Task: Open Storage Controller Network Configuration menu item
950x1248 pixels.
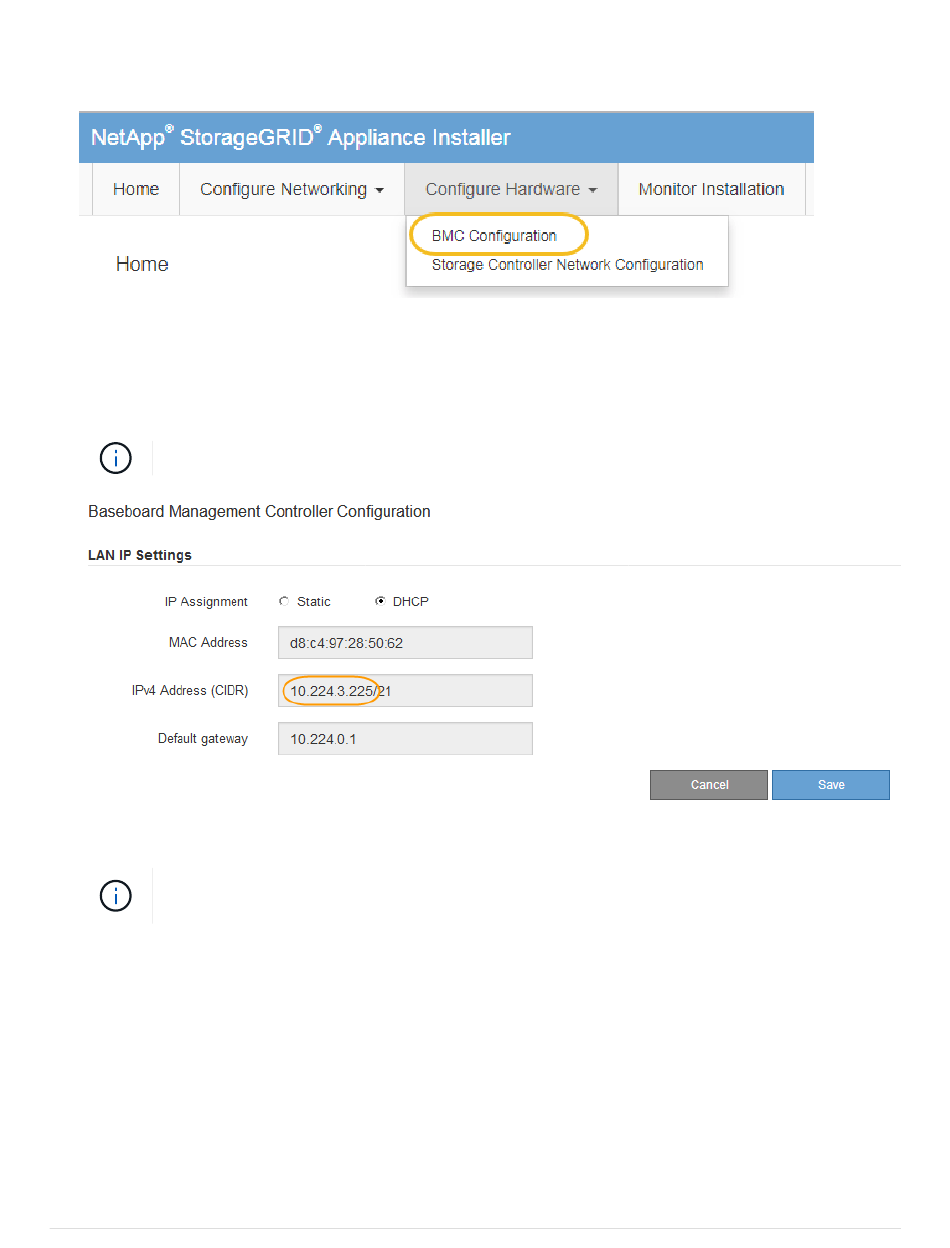Action: (x=567, y=265)
